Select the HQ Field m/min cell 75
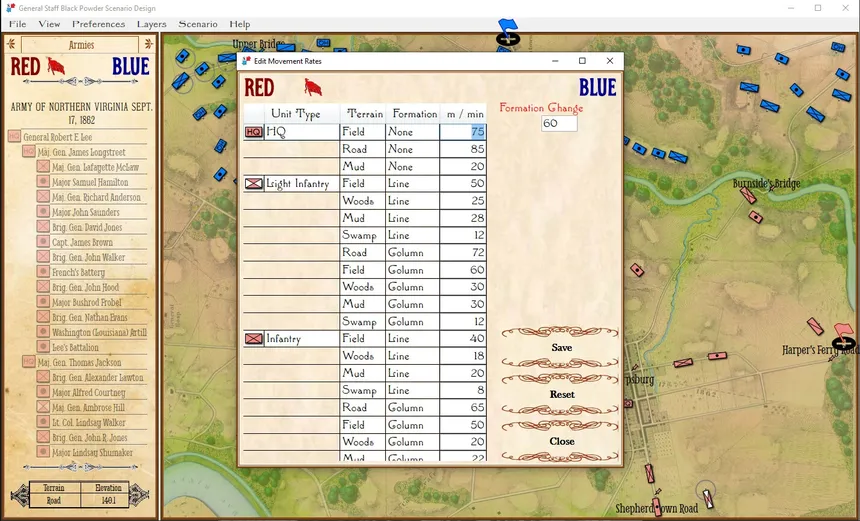 pyautogui.click(x=462, y=132)
